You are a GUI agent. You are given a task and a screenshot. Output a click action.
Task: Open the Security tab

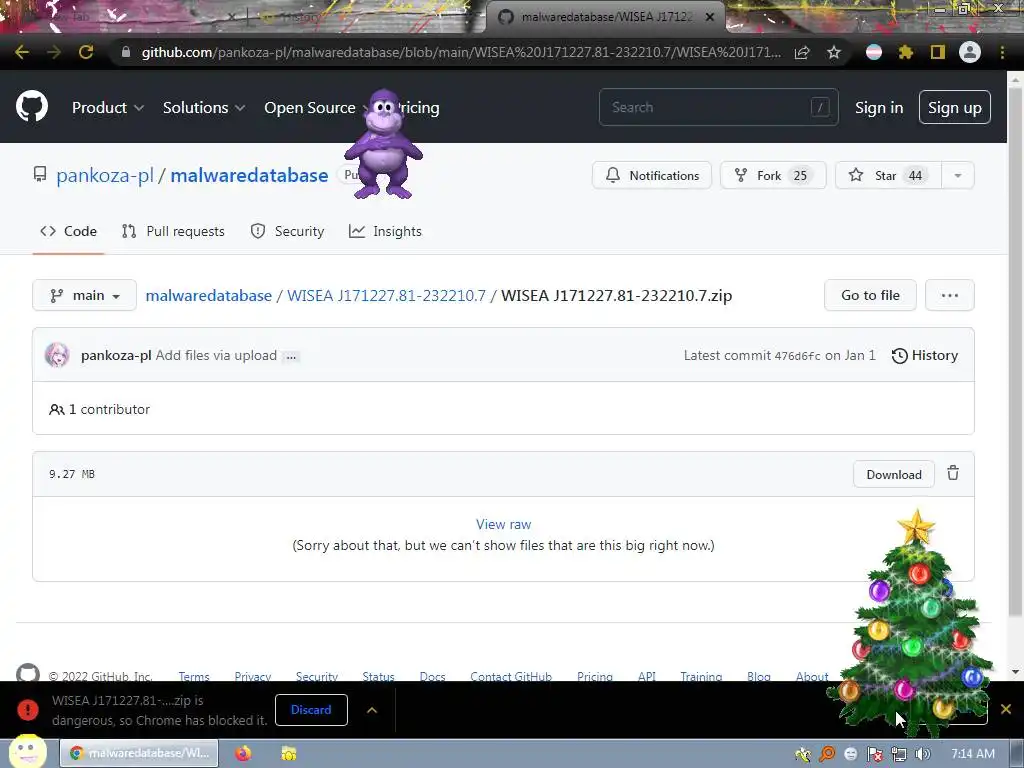click(287, 231)
